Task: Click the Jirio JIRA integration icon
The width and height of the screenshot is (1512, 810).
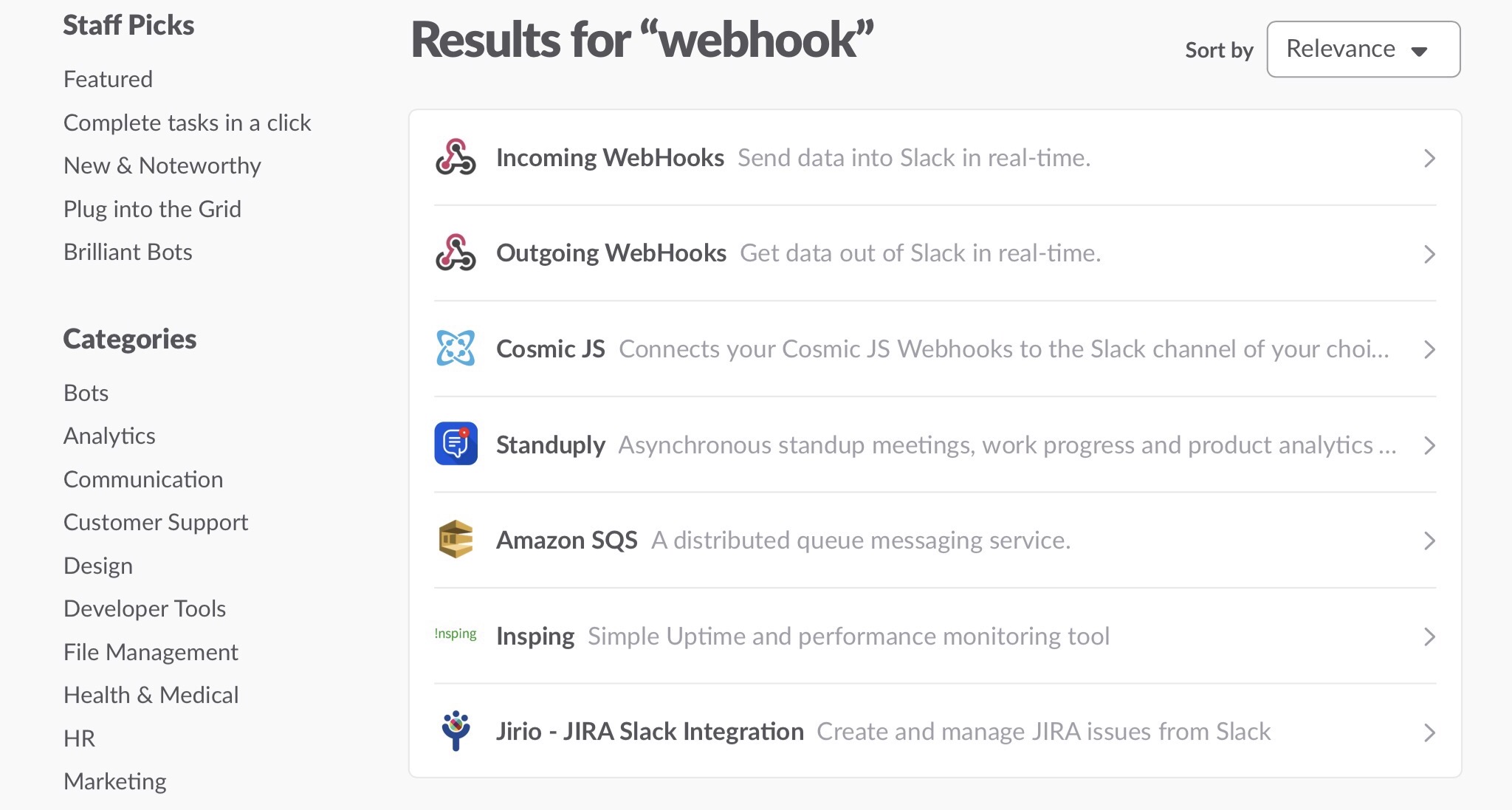Action: click(x=456, y=730)
